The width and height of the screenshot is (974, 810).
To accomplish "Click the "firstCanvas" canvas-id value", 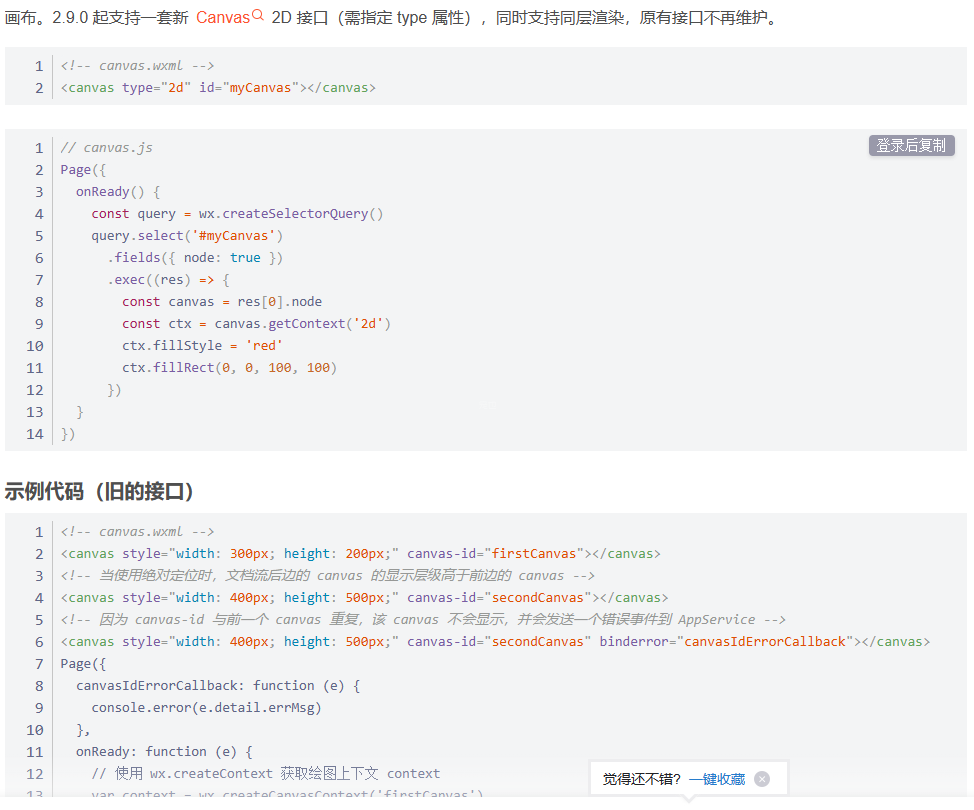I will tap(535, 554).
